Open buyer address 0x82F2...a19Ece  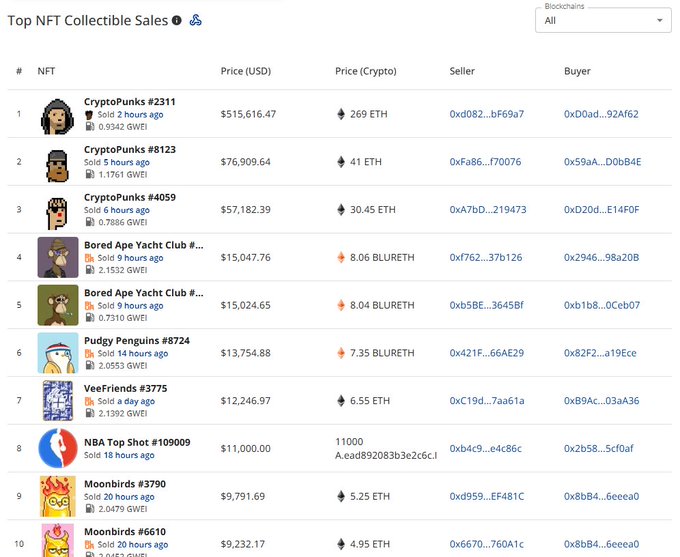coord(600,353)
